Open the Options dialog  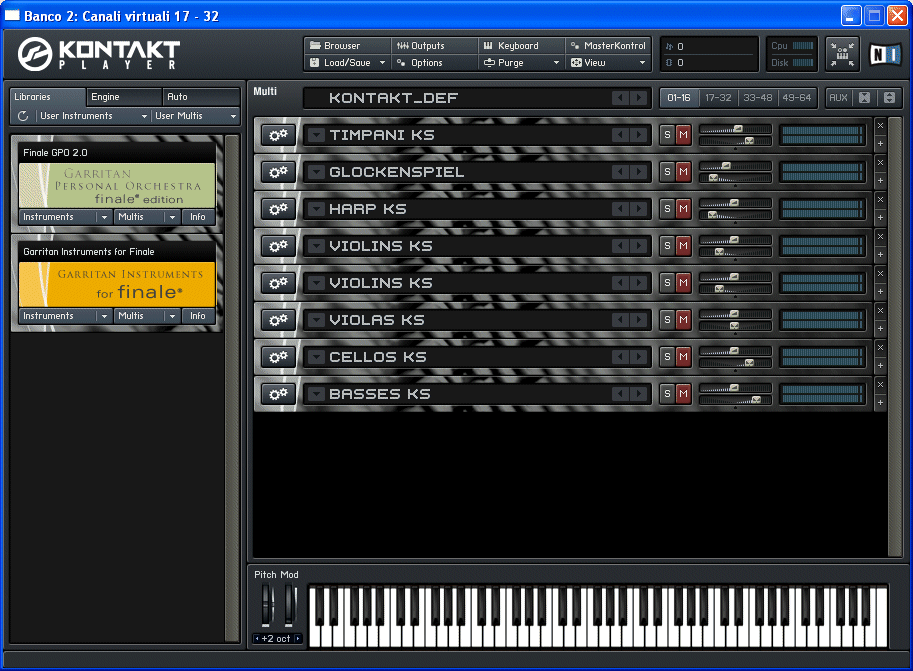[x=434, y=63]
